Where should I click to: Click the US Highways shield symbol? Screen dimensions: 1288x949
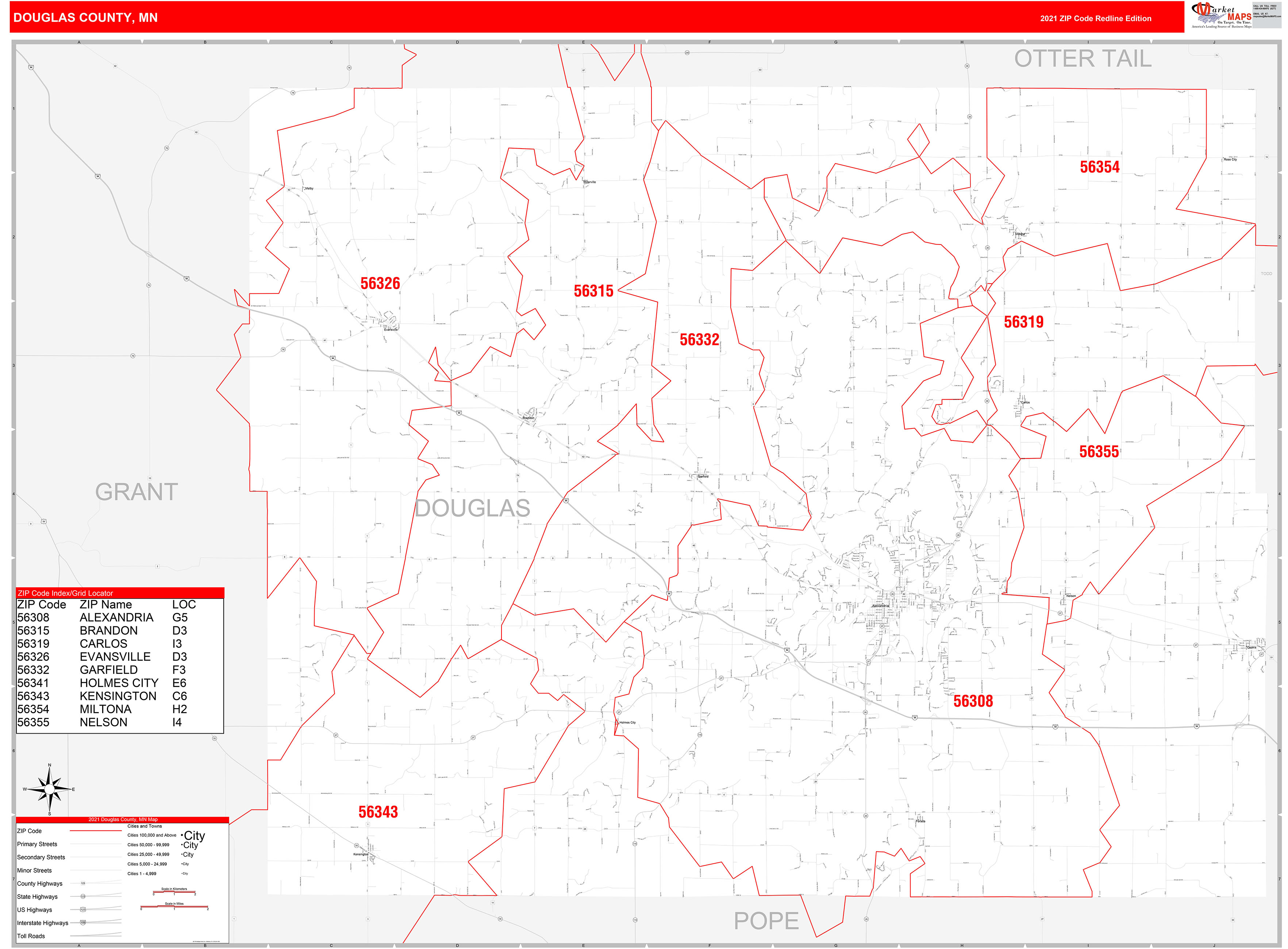pos(83,910)
